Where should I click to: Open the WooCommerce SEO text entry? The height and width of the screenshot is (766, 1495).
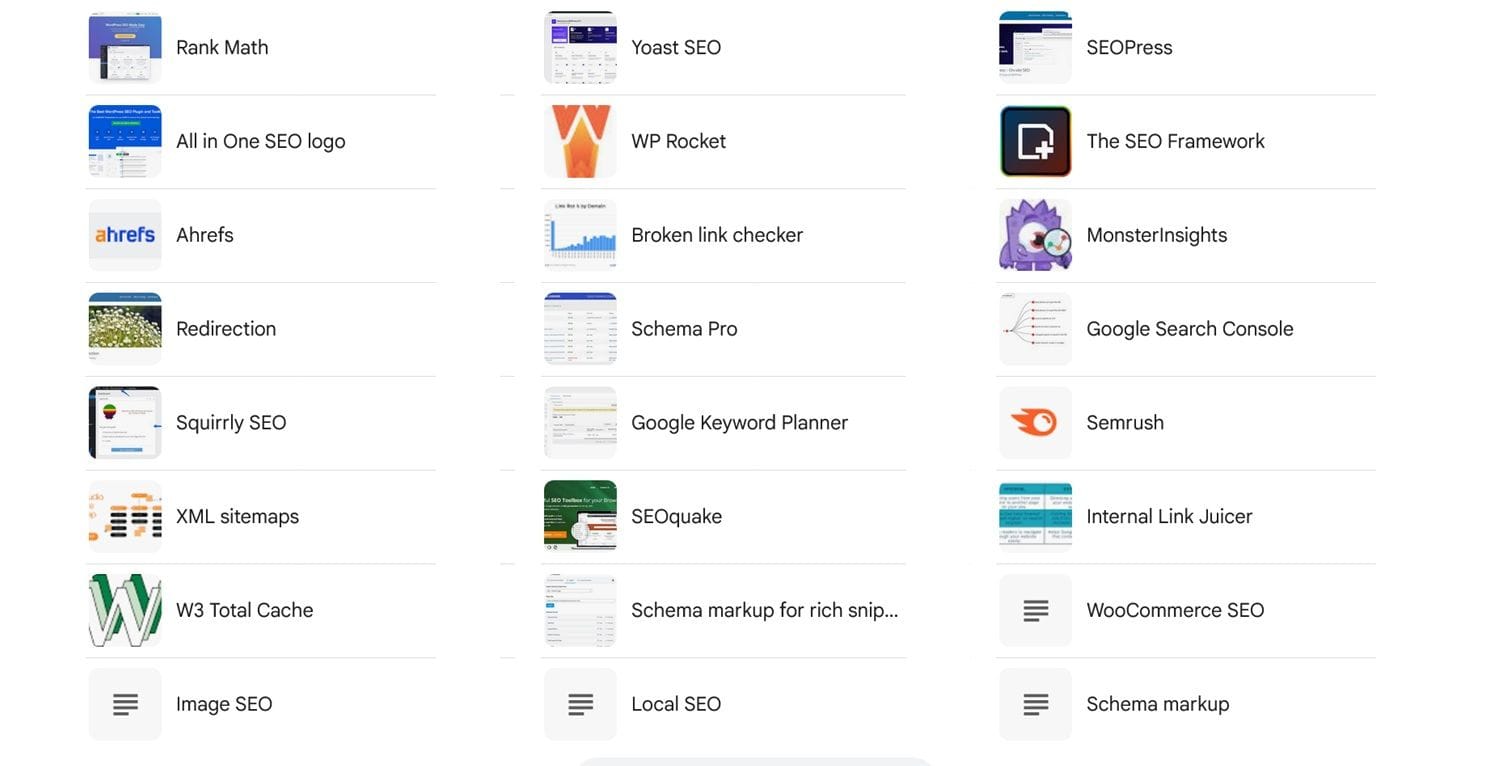point(1175,610)
